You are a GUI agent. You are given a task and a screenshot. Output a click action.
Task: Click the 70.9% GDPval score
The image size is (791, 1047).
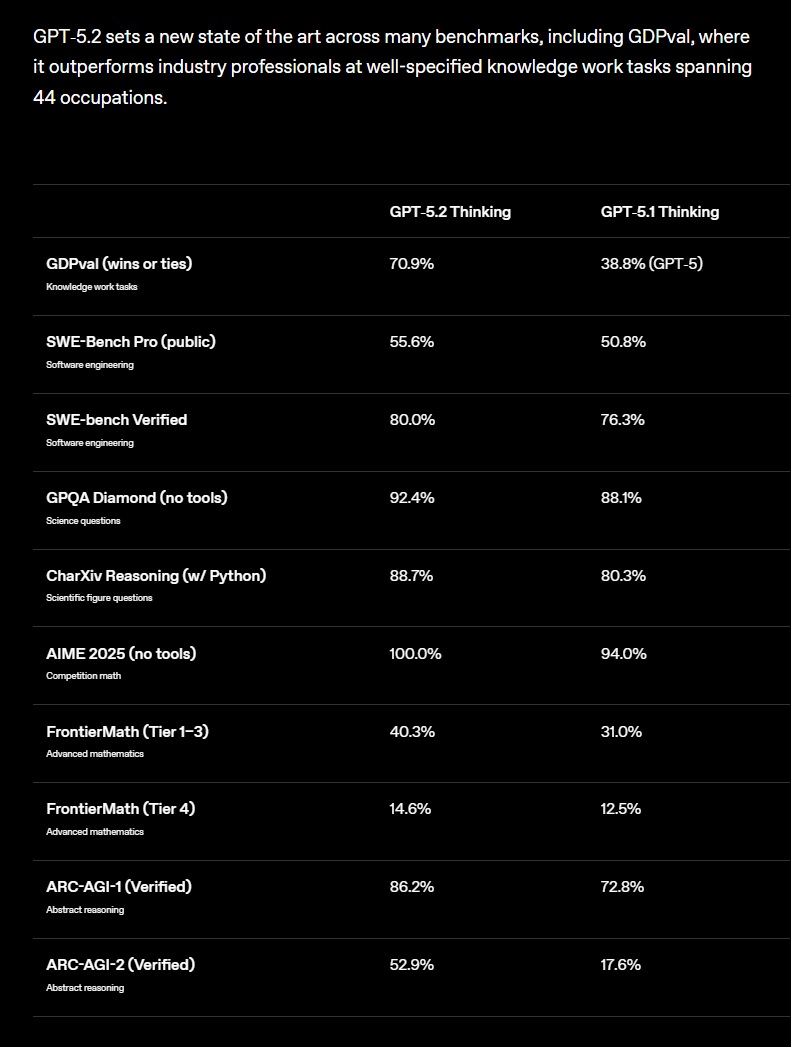[x=411, y=264]
